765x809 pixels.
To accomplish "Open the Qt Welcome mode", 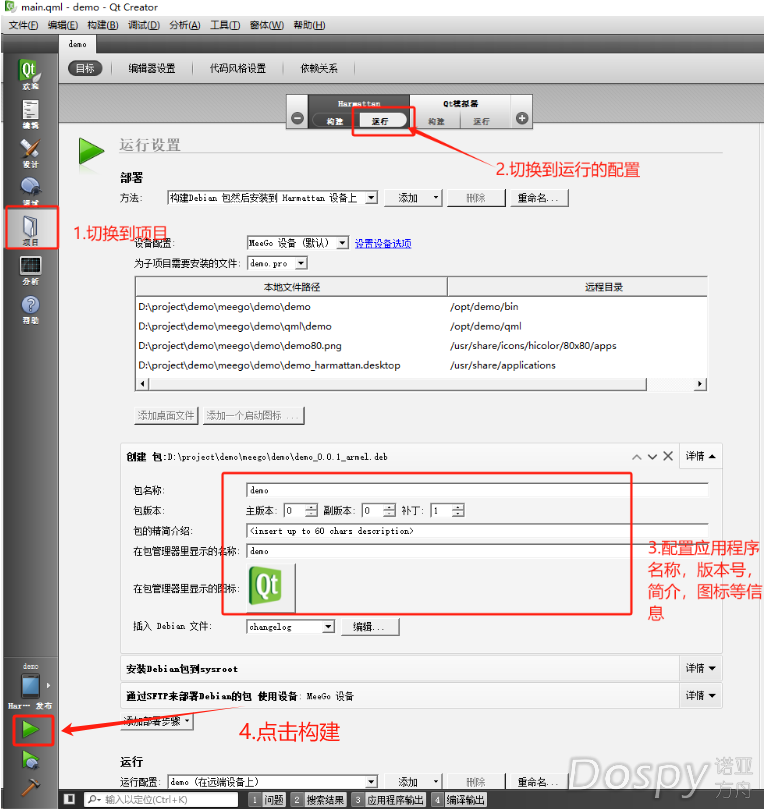I will [30, 74].
